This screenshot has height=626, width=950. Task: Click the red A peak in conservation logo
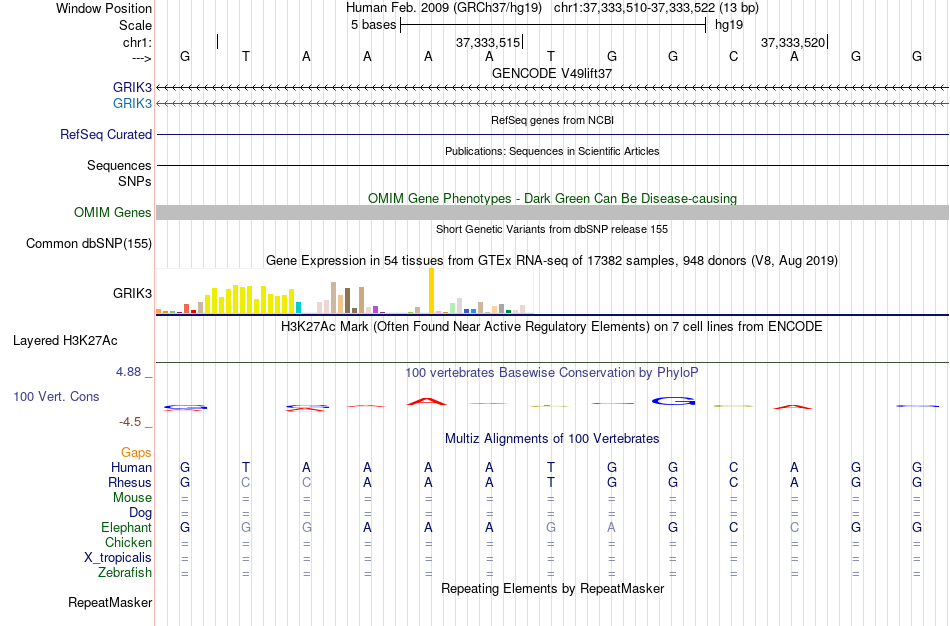click(428, 401)
